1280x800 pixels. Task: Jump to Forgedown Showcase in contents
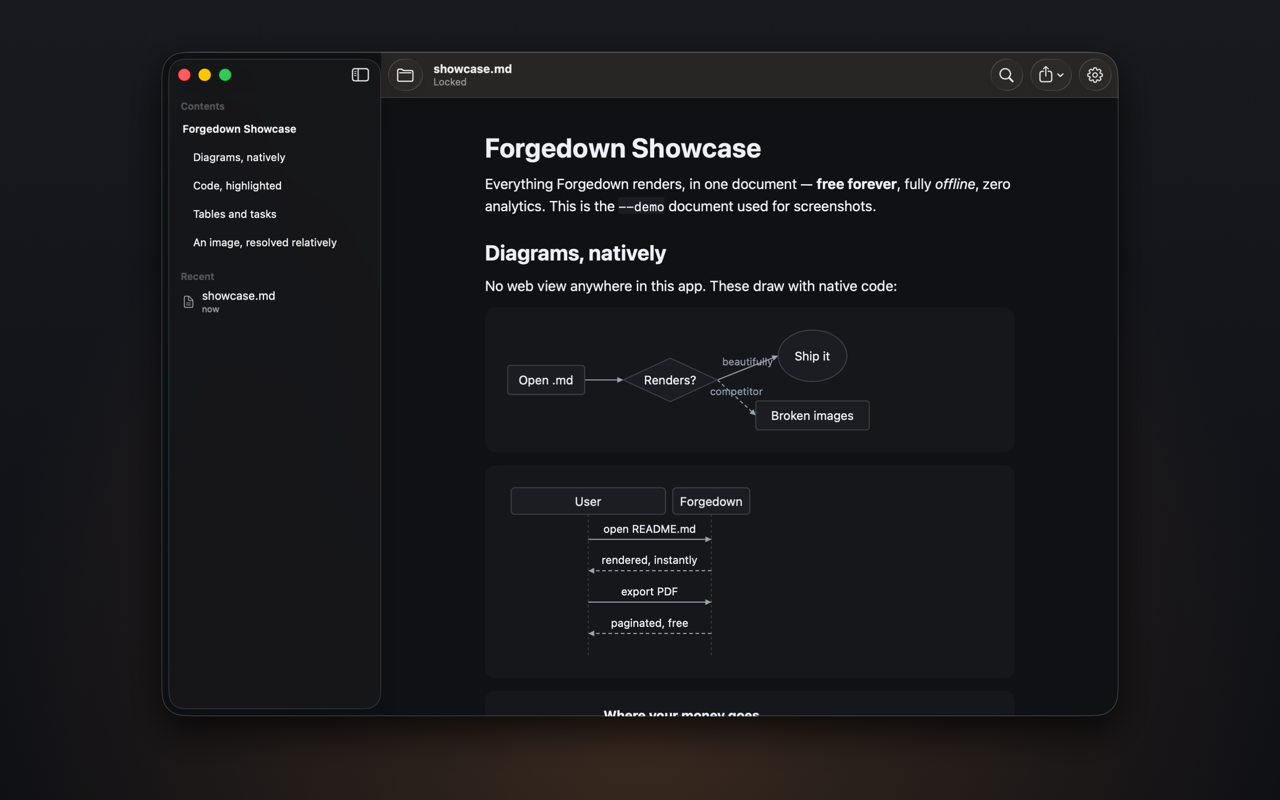point(239,129)
